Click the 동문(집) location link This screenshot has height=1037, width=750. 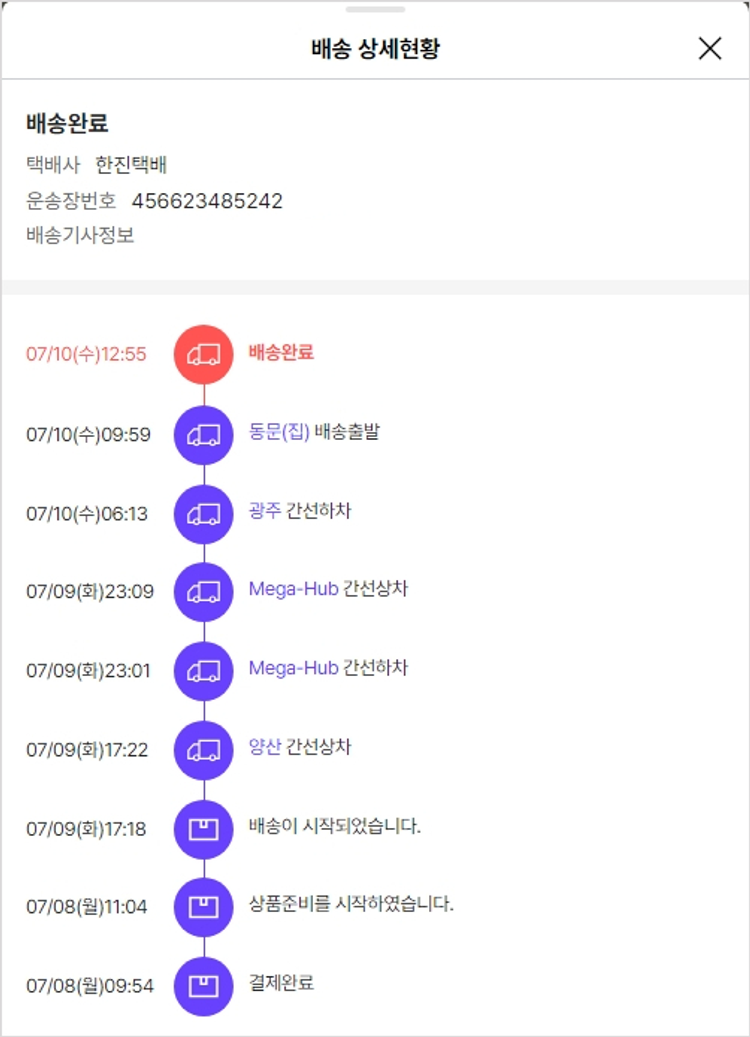click(279, 432)
